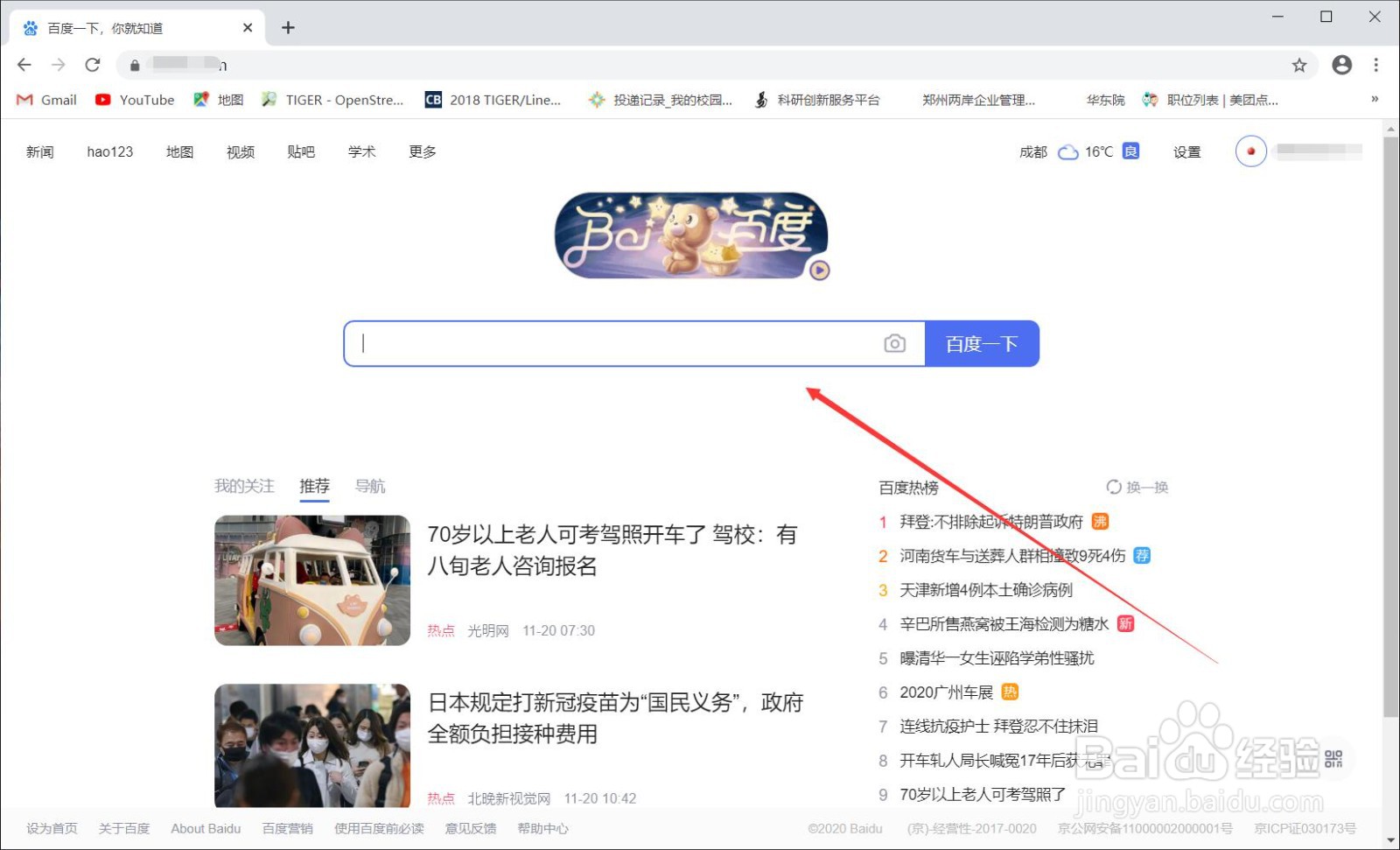This screenshot has height=850, width=1400.
Task: Open the 贴吧 navigation link
Action: click(301, 151)
